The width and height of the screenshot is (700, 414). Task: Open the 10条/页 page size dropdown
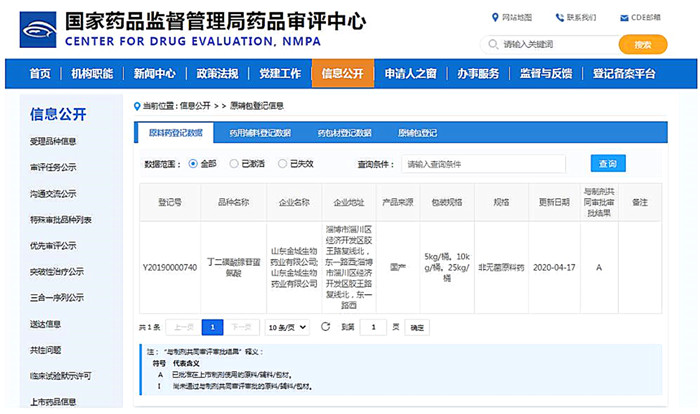pos(288,327)
